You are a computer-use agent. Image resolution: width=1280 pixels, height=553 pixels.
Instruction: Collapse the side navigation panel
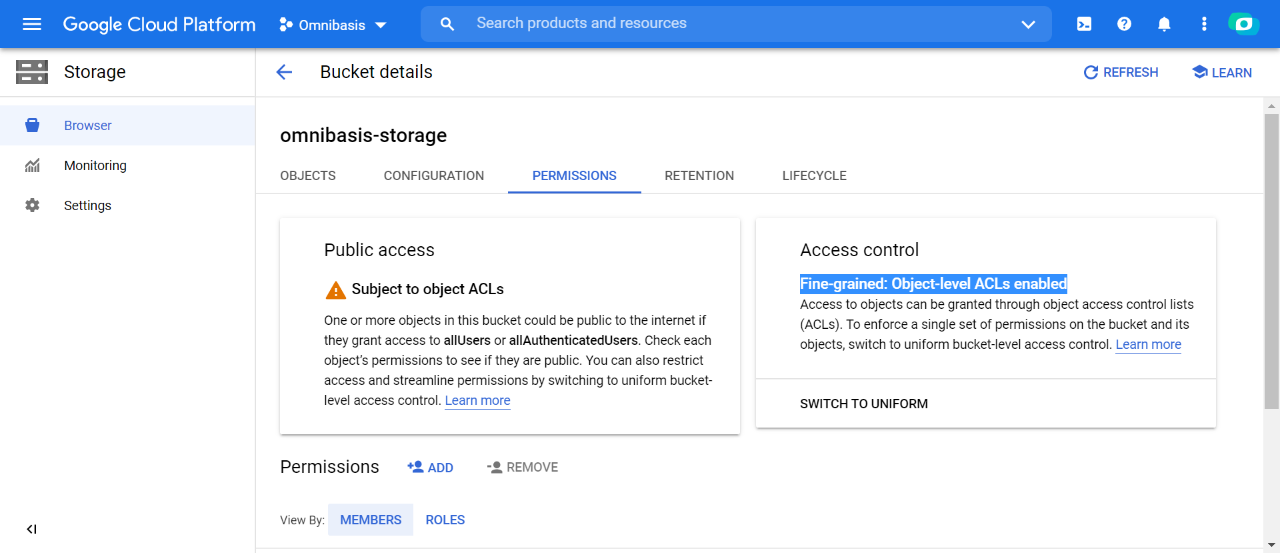[31, 529]
